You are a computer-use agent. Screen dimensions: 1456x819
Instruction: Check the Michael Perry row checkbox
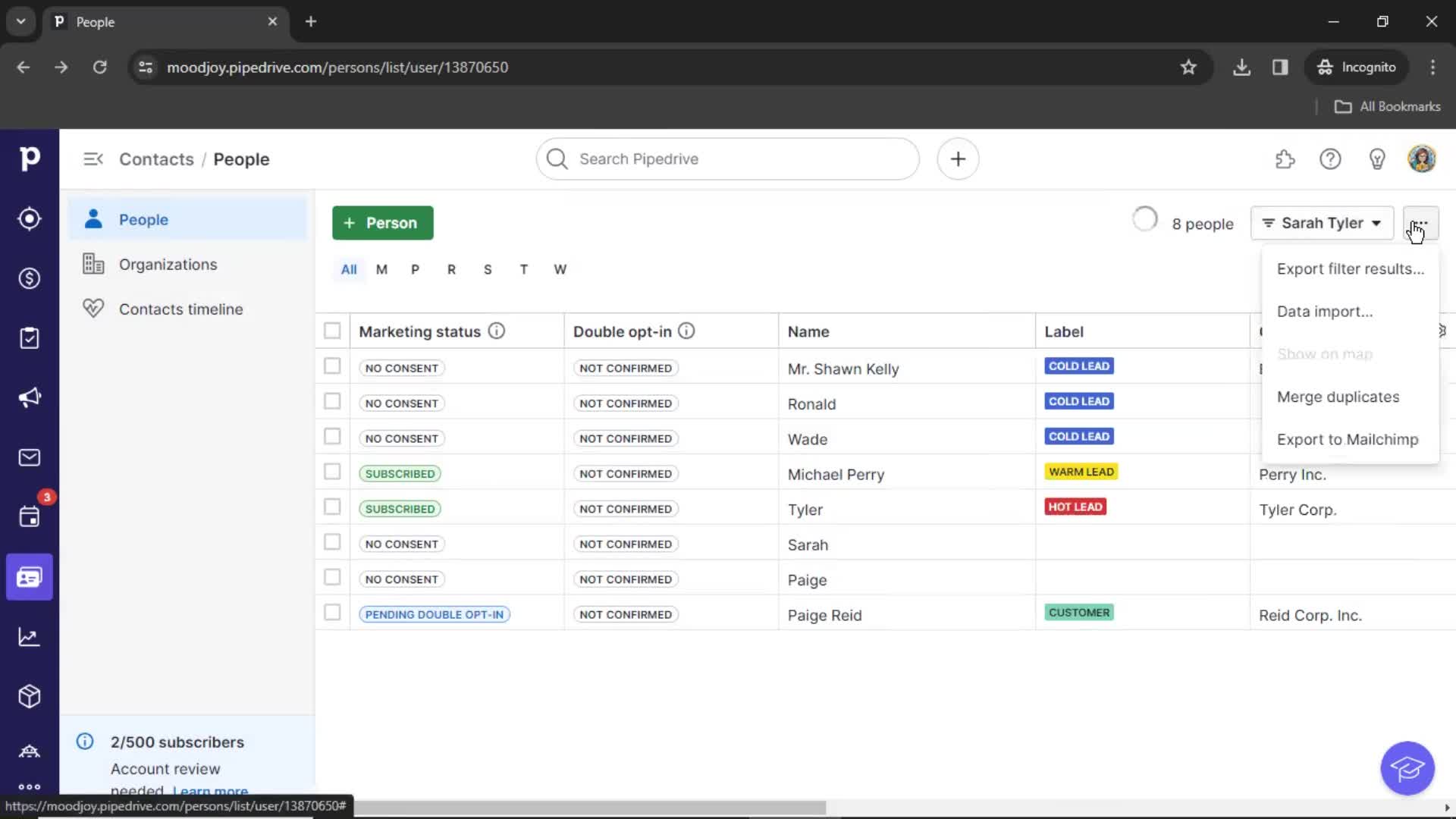coord(332,472)
